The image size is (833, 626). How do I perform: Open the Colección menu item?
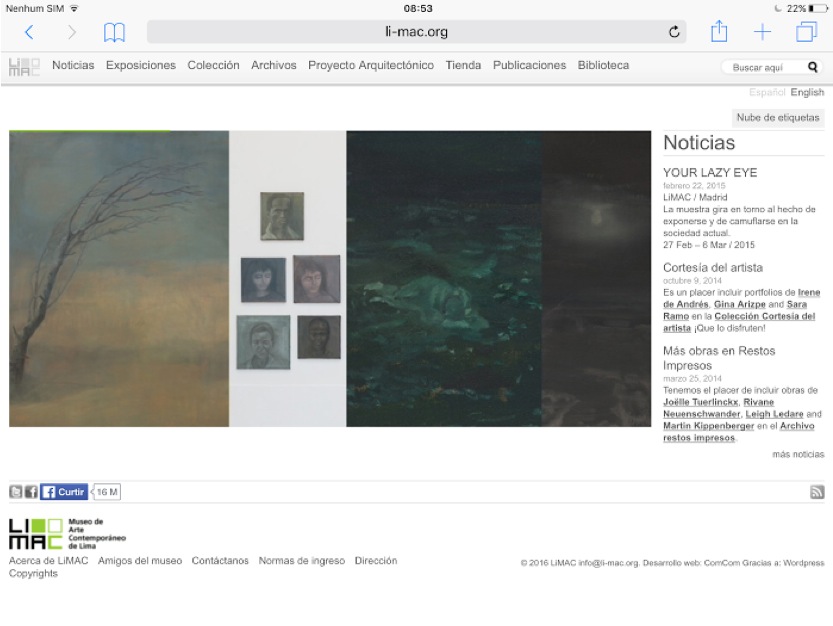[213, 65]
